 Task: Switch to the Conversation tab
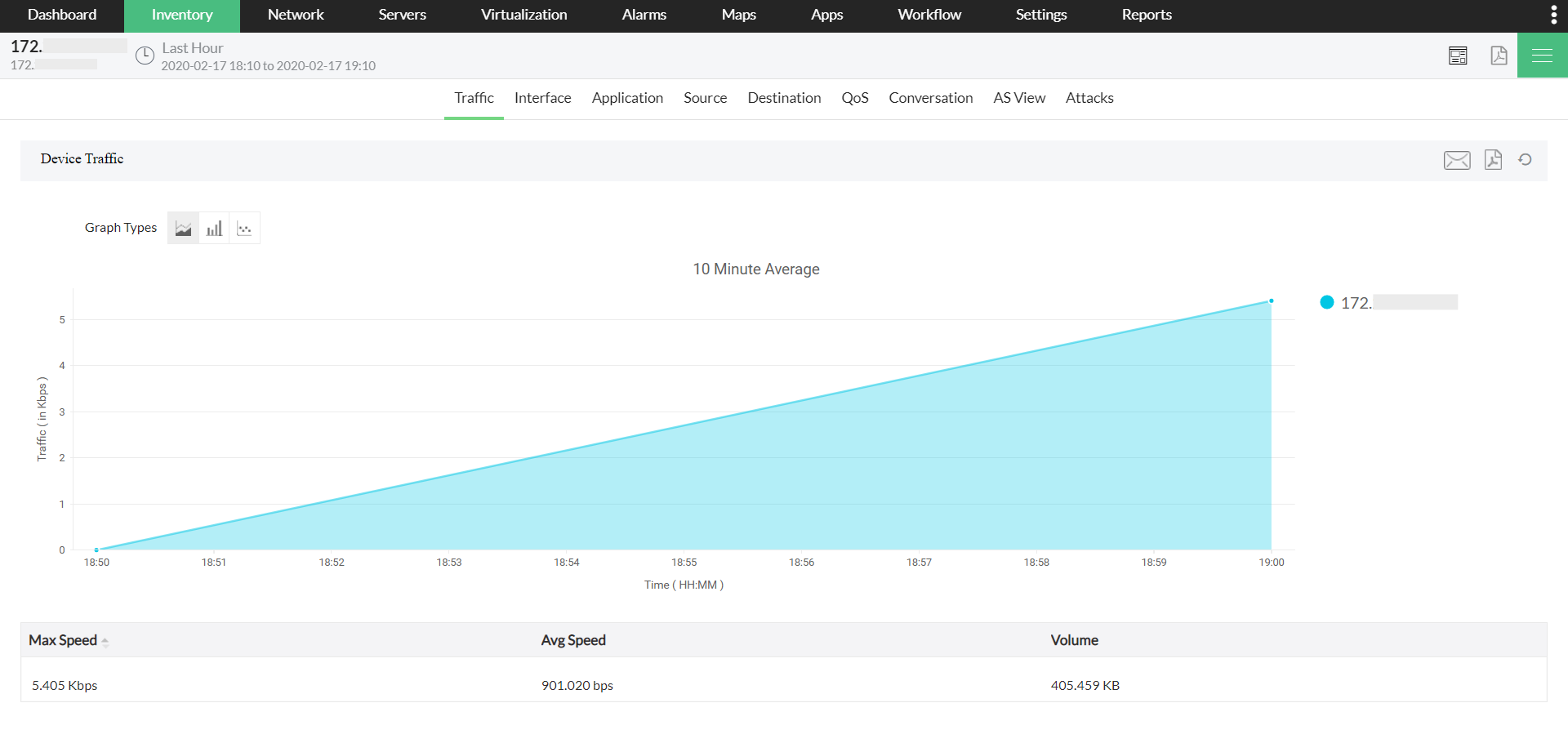pyautogui.click(x=930, y=98)
